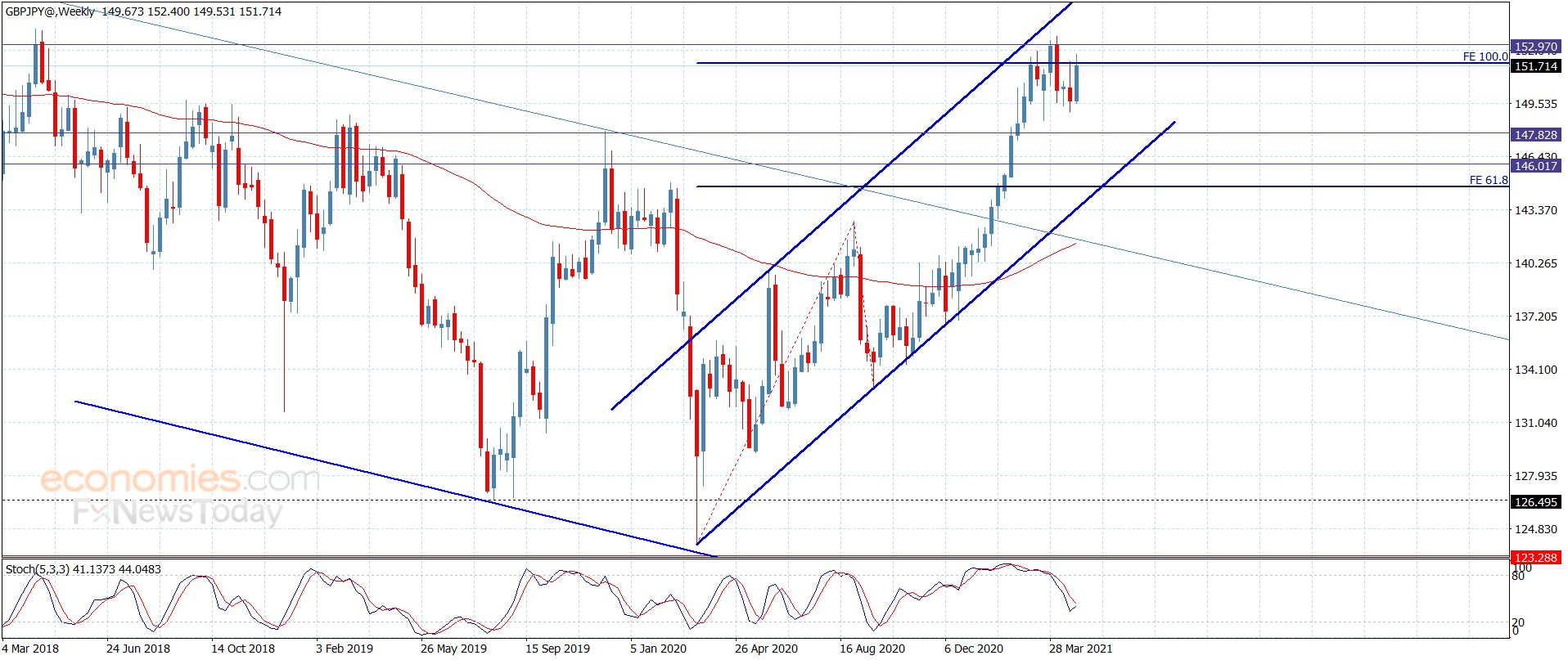Click the 26 Apr 2020 date label
This screenshot has height=660, width=1568.
pyautogui.click(x=766, y=649)
